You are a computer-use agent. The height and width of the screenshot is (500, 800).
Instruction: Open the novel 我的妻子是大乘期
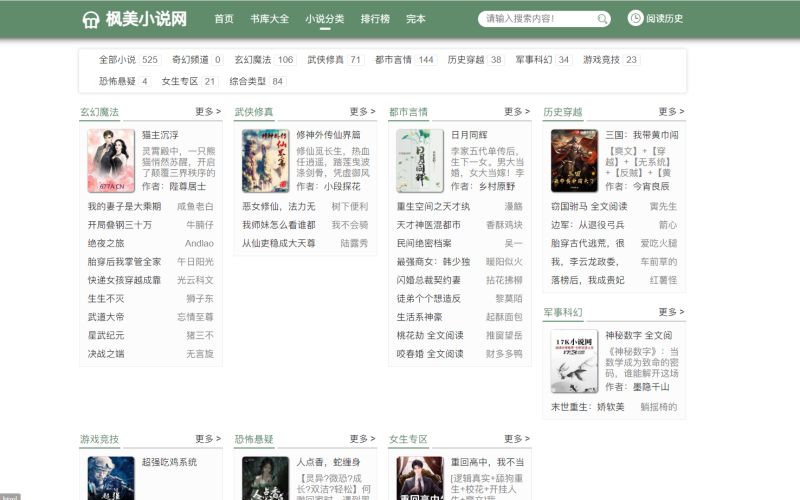click(124, 207)
